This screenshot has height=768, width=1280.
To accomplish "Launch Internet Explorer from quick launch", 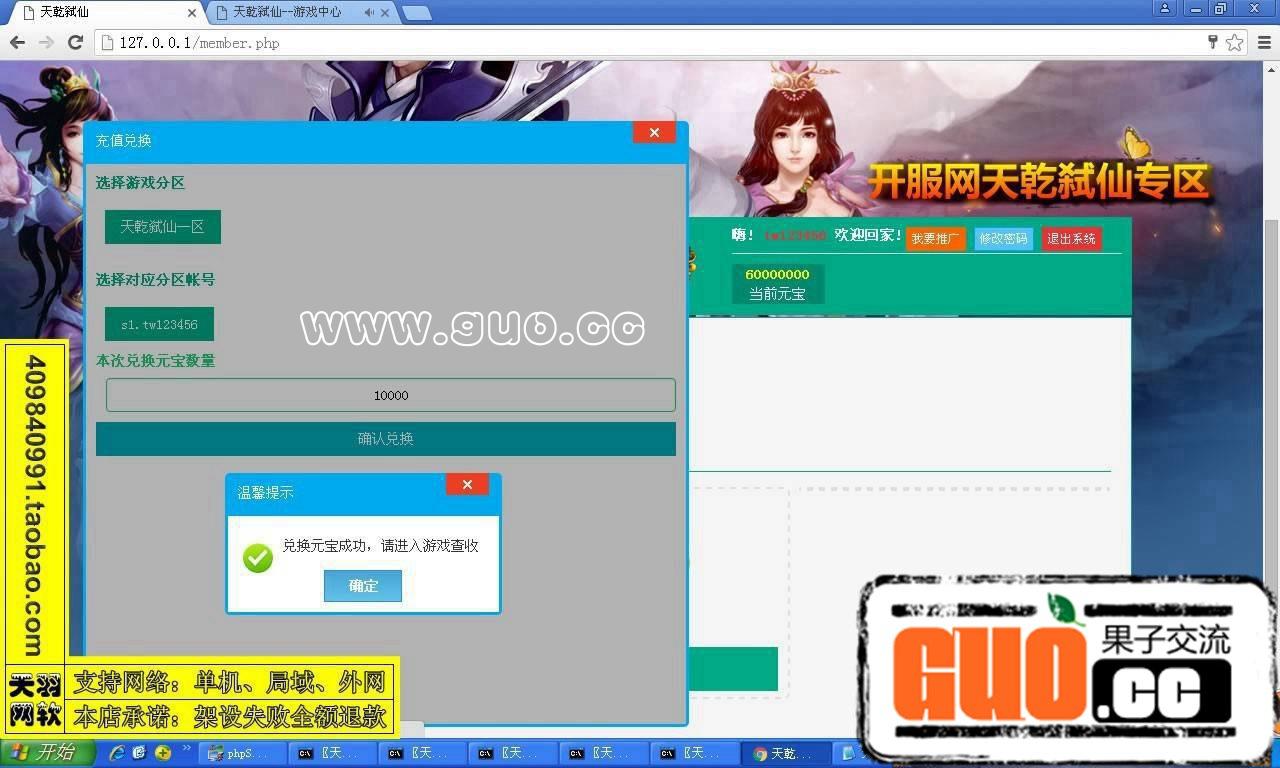I will [117, 753].
